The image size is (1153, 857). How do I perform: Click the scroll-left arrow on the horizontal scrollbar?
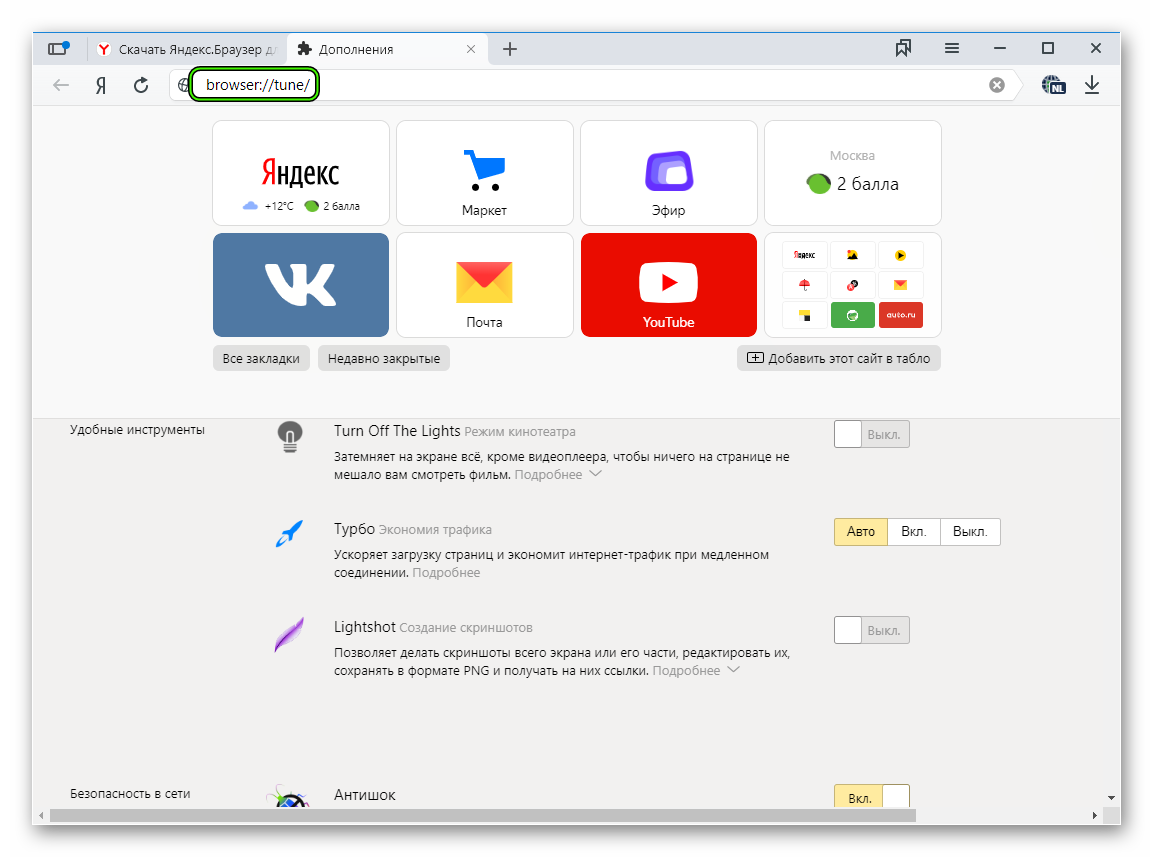point(41,816)
